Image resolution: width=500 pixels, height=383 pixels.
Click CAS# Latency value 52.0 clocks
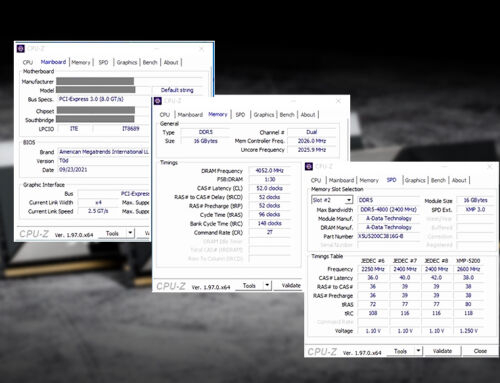tap(270, 188)
